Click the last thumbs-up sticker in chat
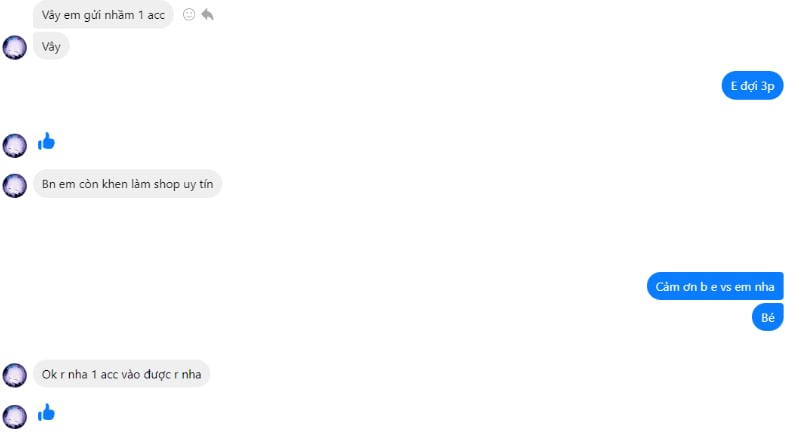Image resolution: width=795 pixels, height=437 pixels. pyautogui.click(x=46, y=413)
